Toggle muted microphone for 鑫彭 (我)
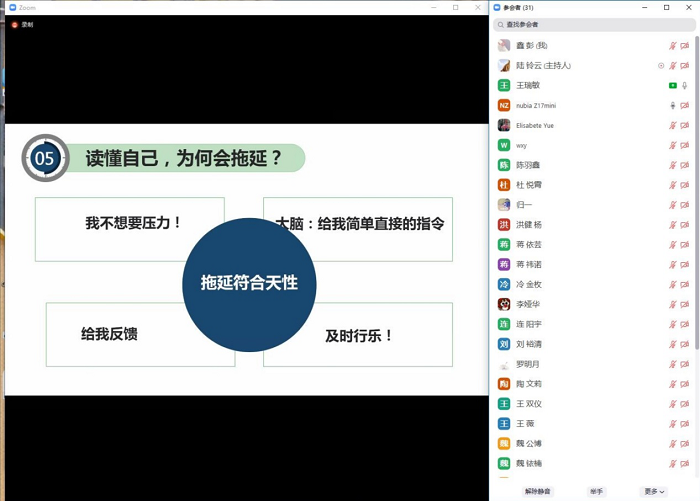 [673, 46]
